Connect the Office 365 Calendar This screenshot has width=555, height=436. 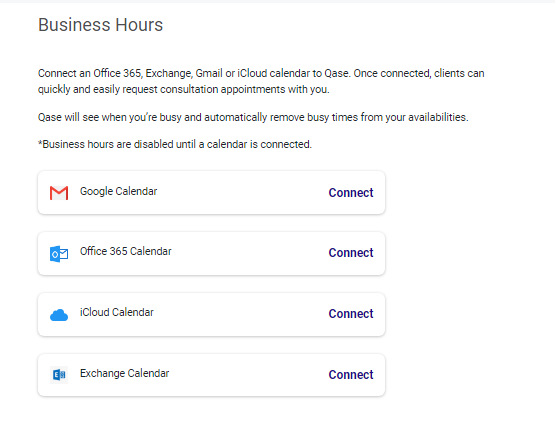[351, 253]
